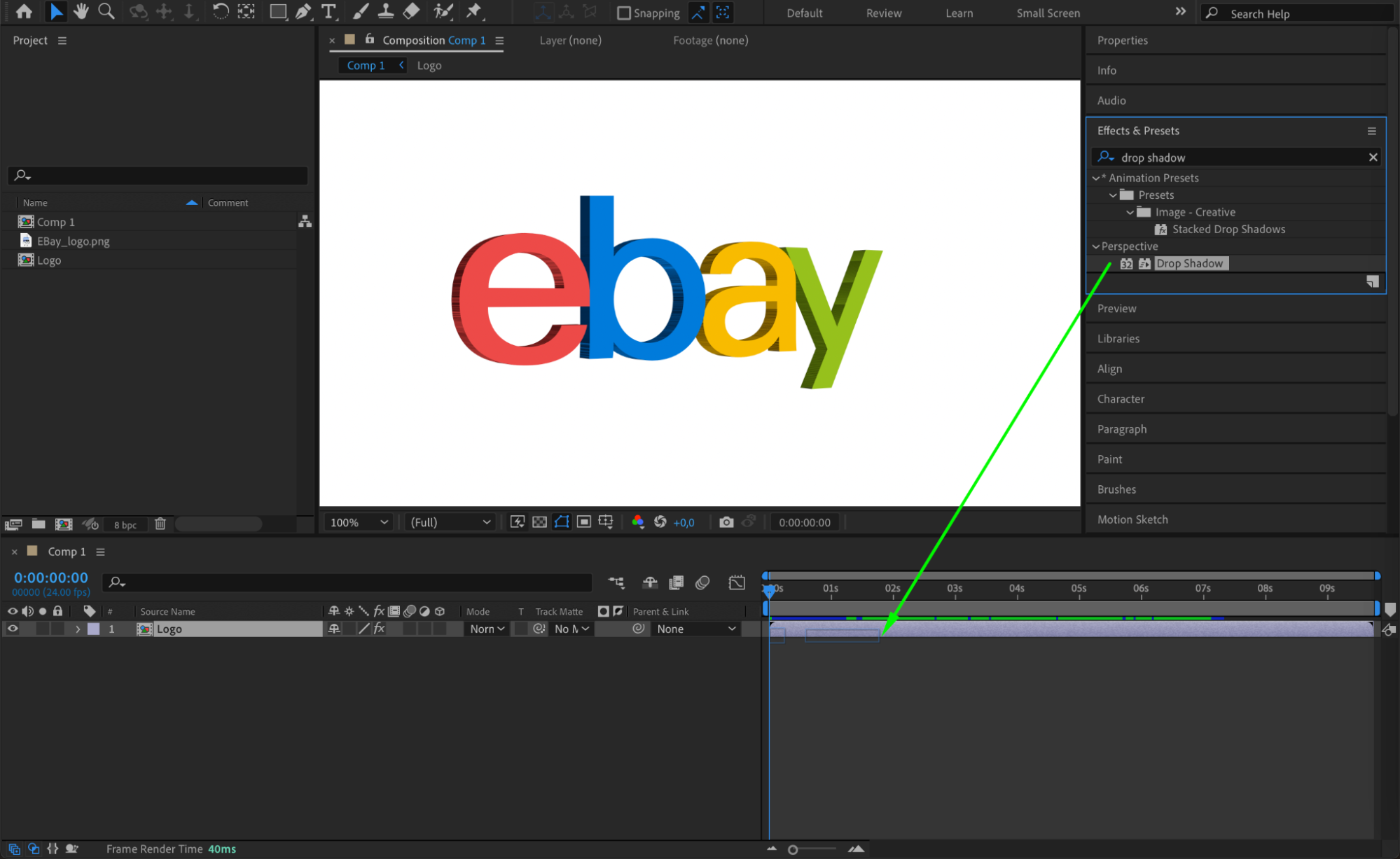Select the Puppet Pin tool
This screenshot has width=1400, height=859.
tap(474, 11)
